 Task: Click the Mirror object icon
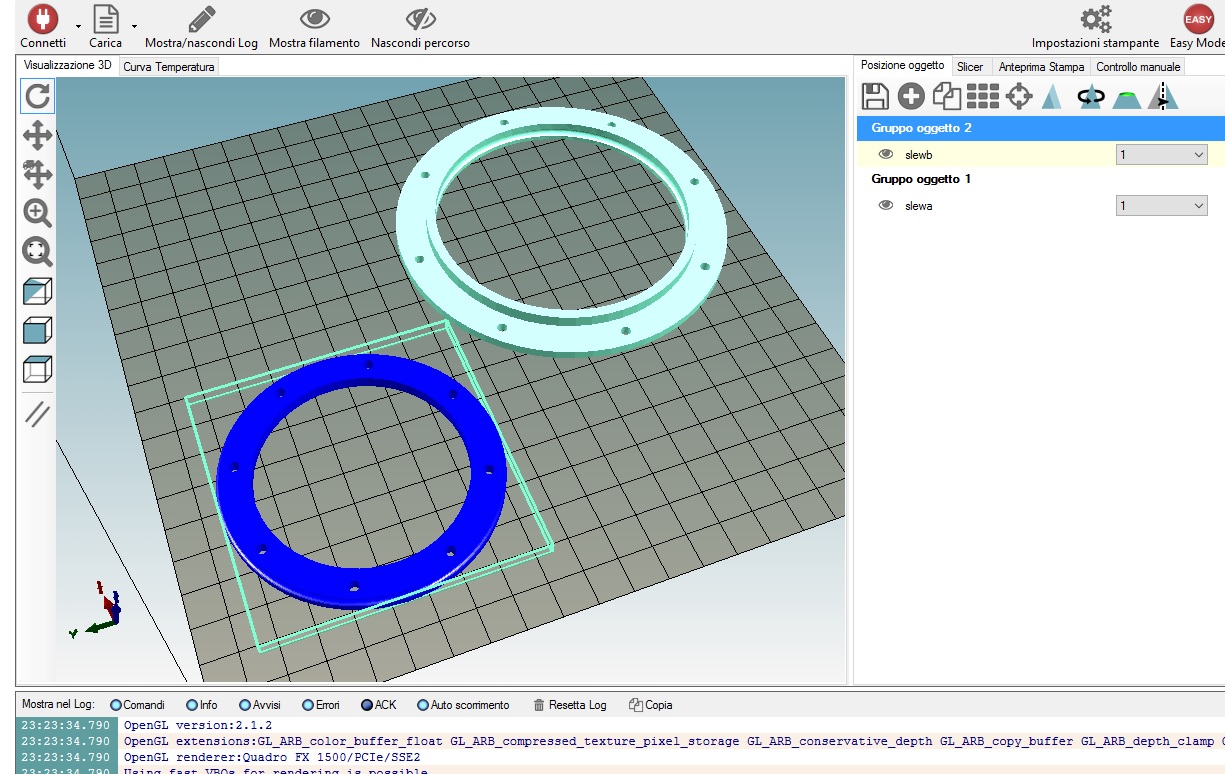(x=1163, y=96)
